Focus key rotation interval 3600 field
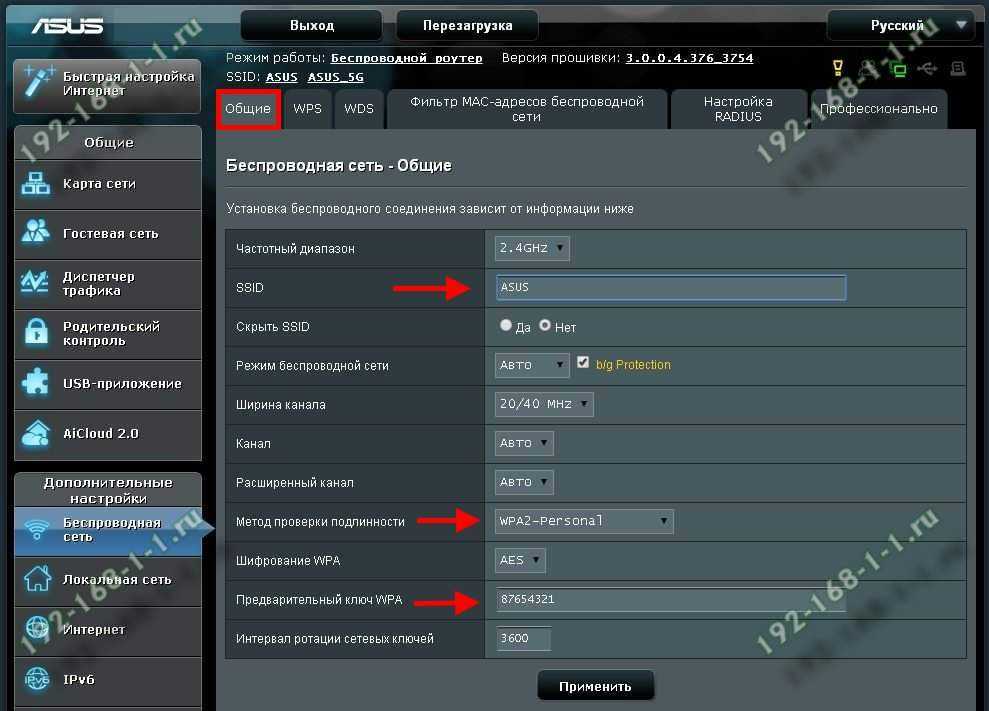Viewport: 989px width, 711px height. click(x=523, y=638)
